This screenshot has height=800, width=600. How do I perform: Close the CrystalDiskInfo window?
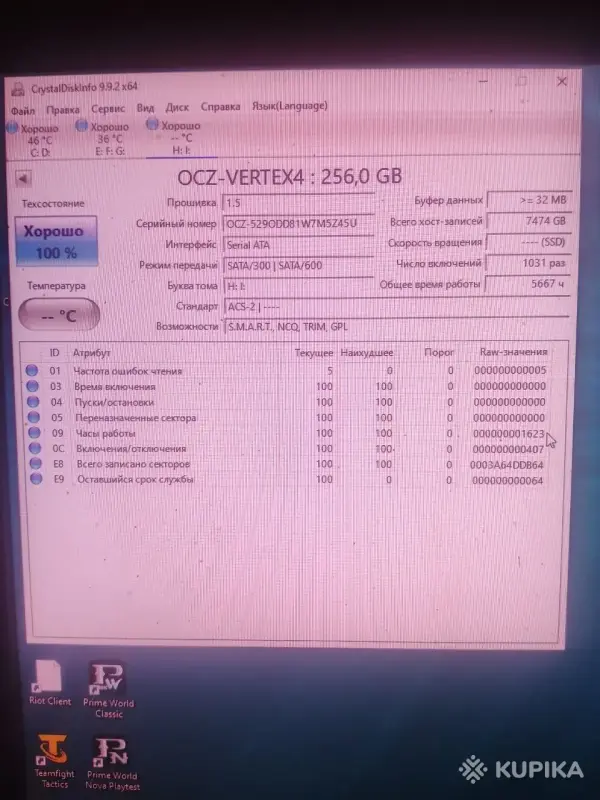(562, 82)
